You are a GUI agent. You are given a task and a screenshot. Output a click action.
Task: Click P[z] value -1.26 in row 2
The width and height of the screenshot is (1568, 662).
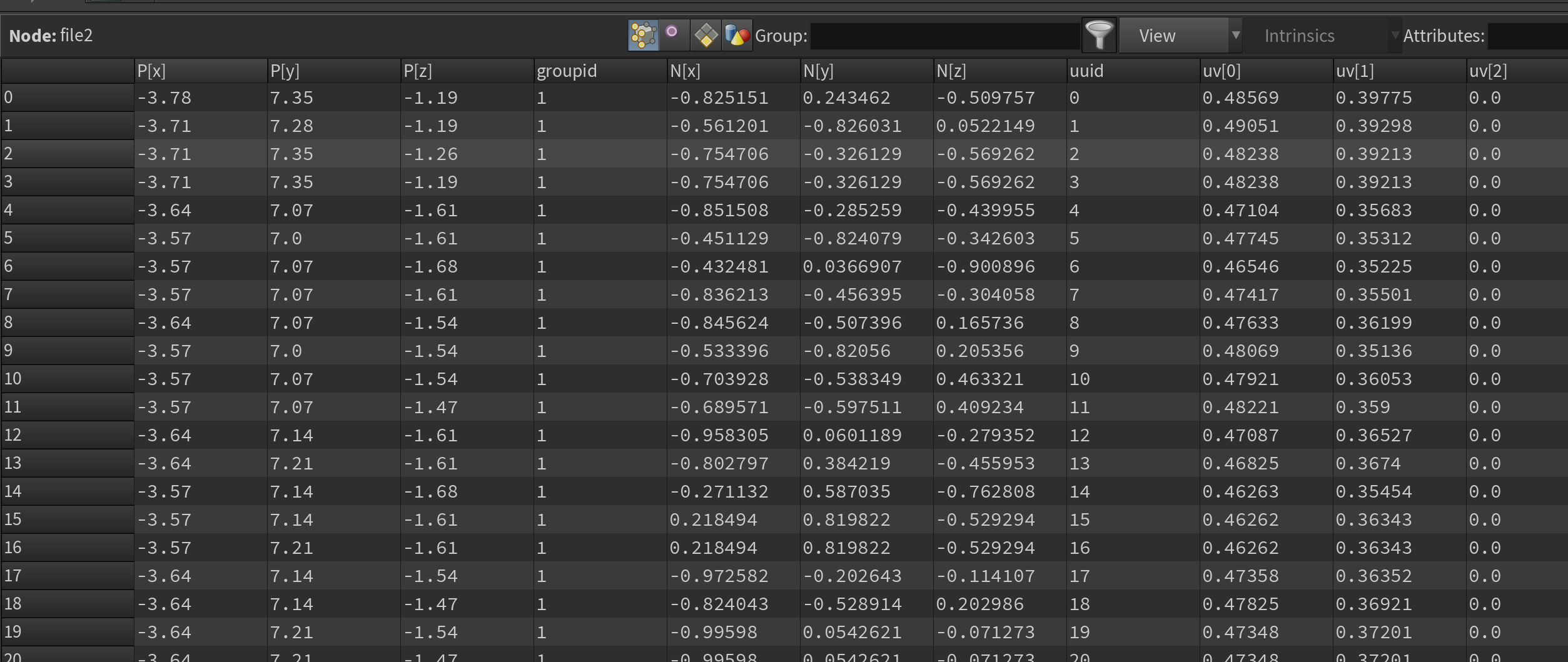pos(431,154)
